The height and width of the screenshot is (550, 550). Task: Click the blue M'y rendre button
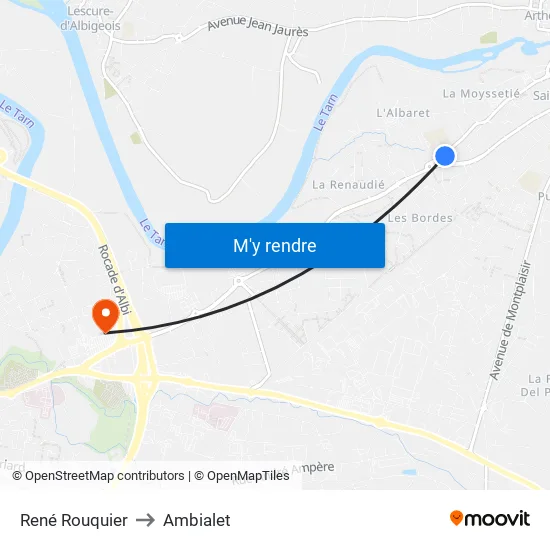click(x=275, y=245)
